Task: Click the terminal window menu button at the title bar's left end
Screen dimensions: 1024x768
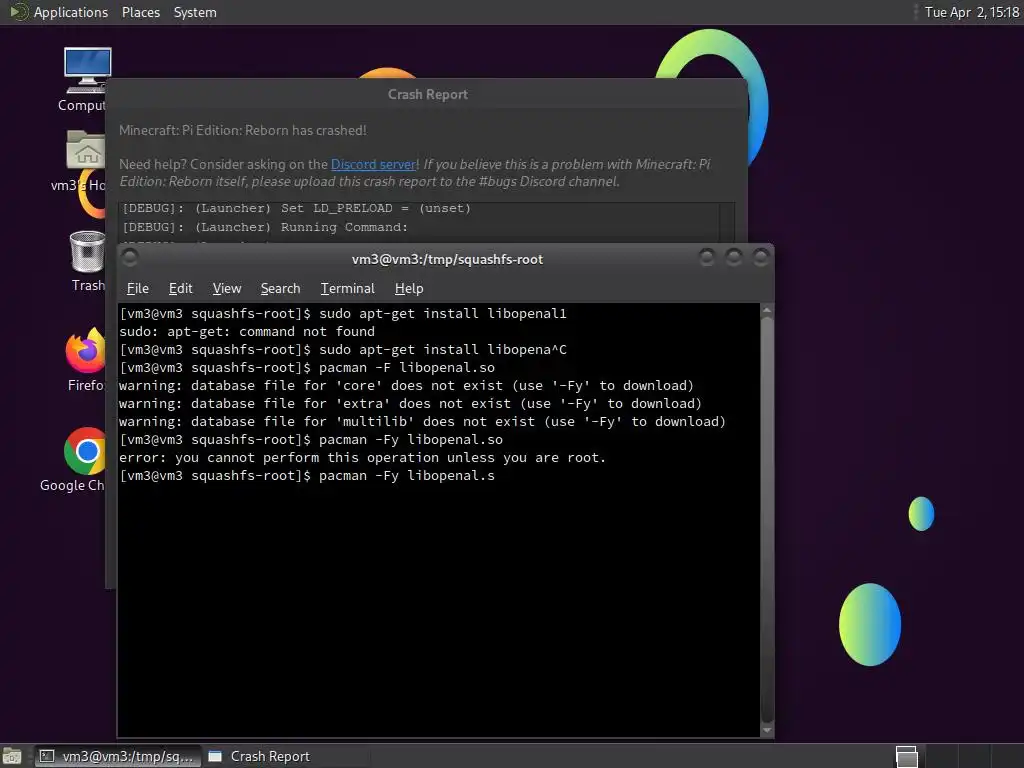Action: click(x=130, y=258)
